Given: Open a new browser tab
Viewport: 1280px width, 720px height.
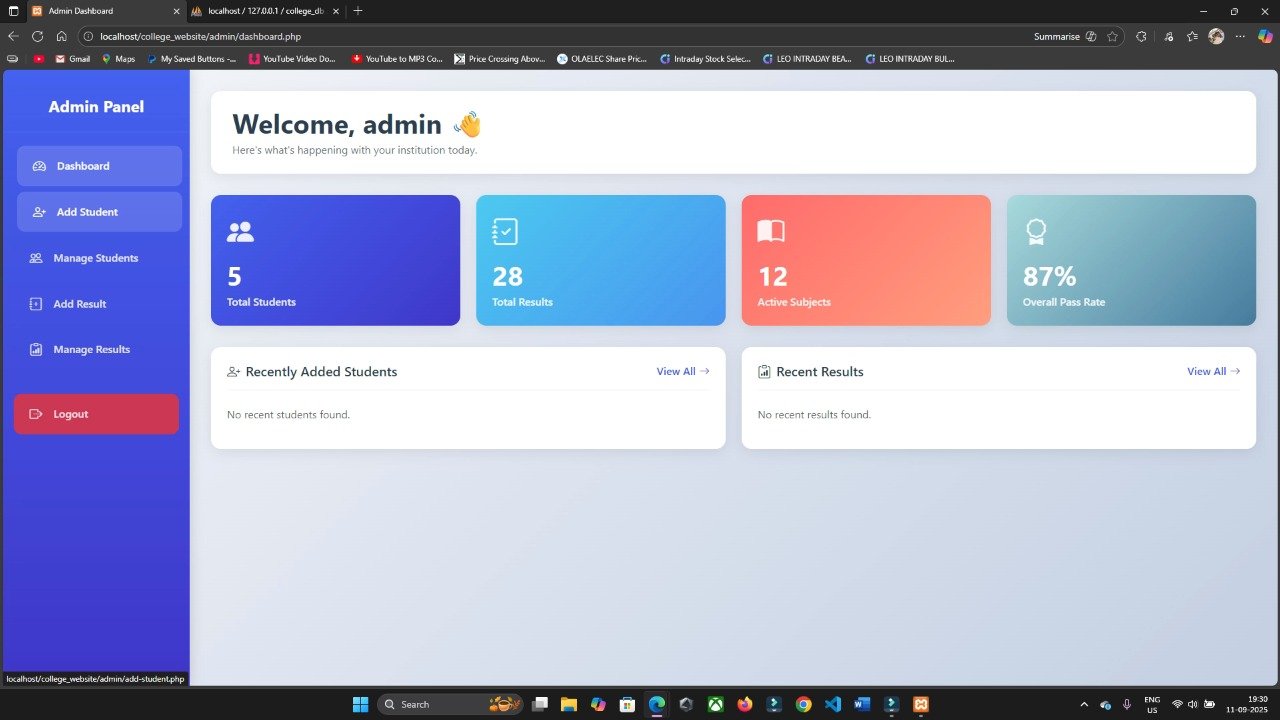Looking at the screenshot, I should click(358, 11).
